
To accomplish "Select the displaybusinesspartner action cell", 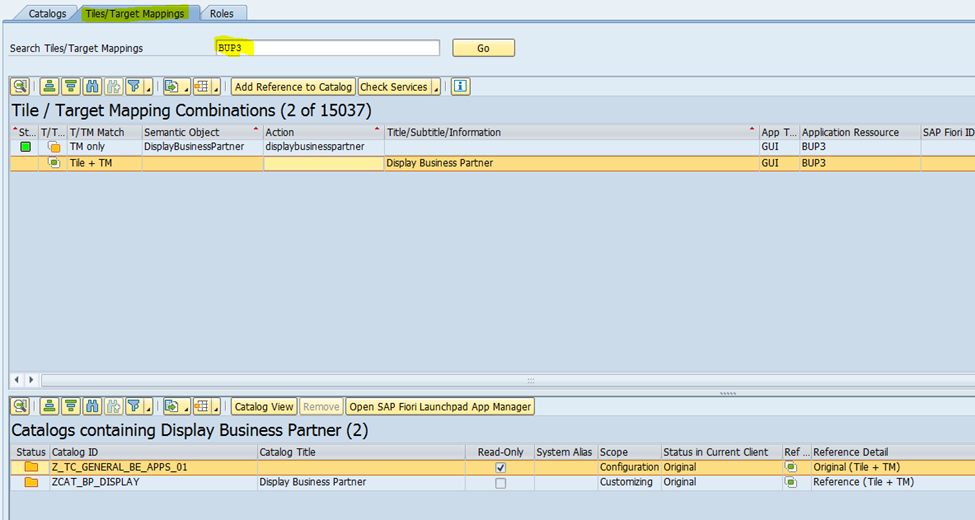I will tap(324, 147).
